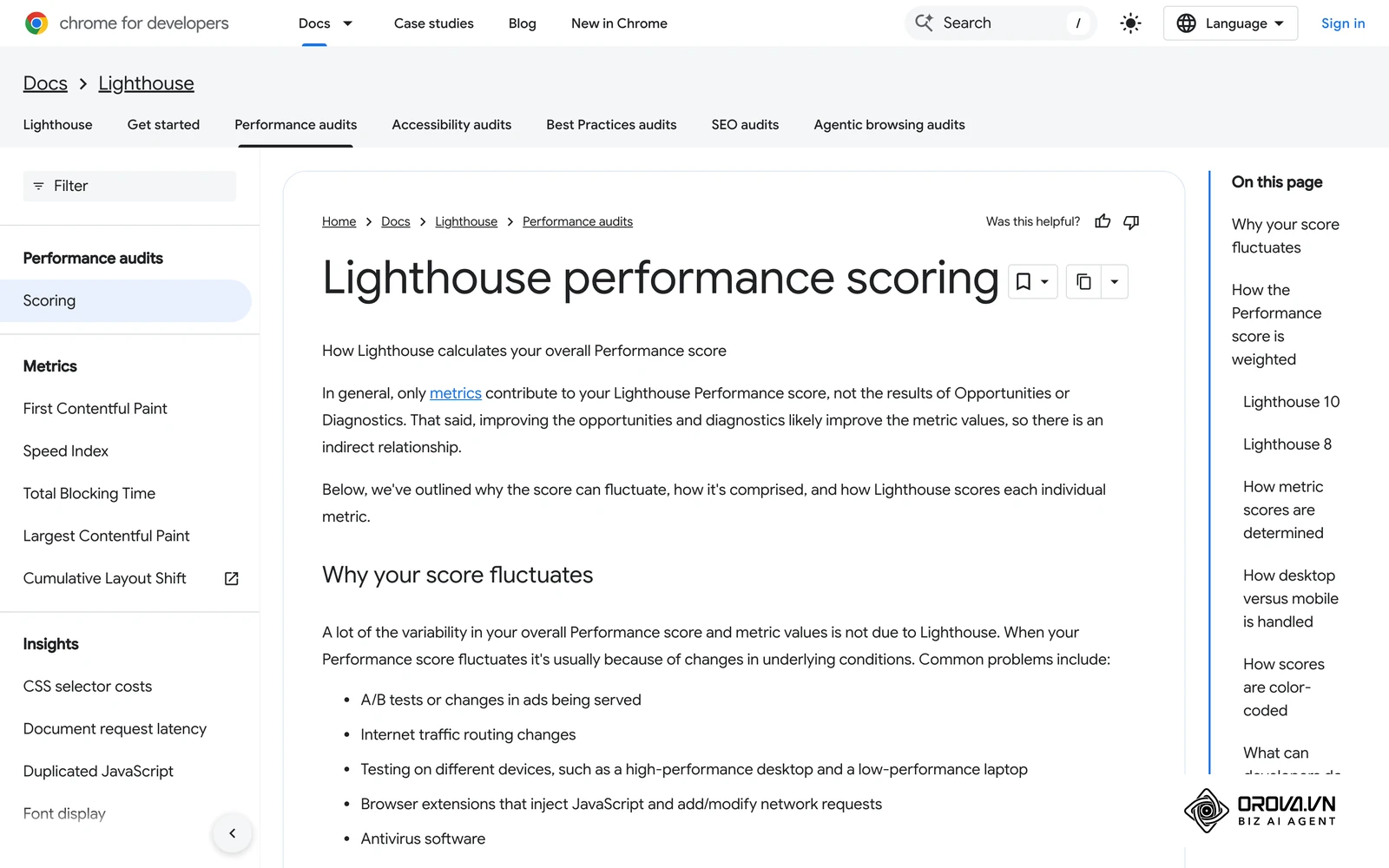The width and height of the screenshot is (1389, 868).
Task: Open the Language dropdown
Action: 1230,23
